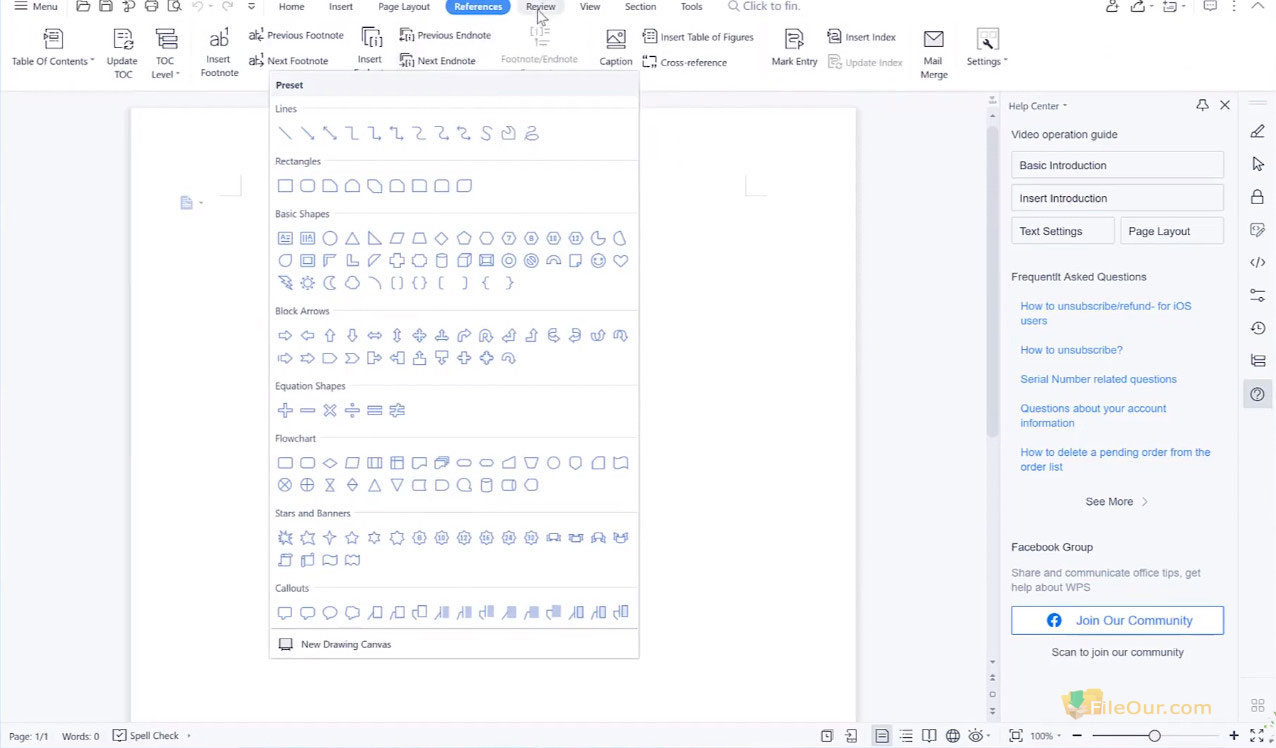Click the Join Our Community button
Viewport: 1276px width, 748px height.
pyautogui.click(x=1117, y=620)
